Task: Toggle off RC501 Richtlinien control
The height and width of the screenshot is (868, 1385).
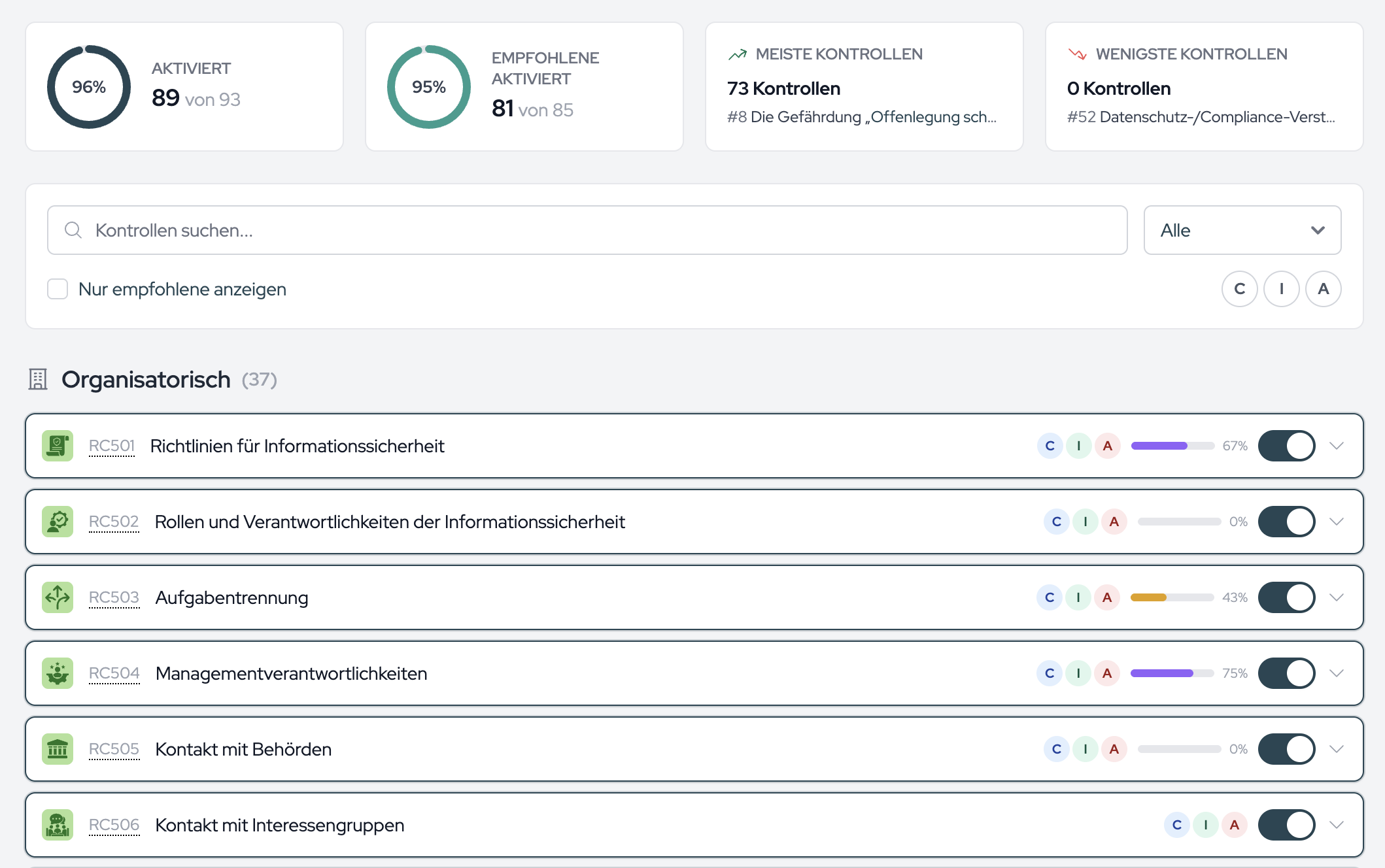Action: coord(1287,446)
